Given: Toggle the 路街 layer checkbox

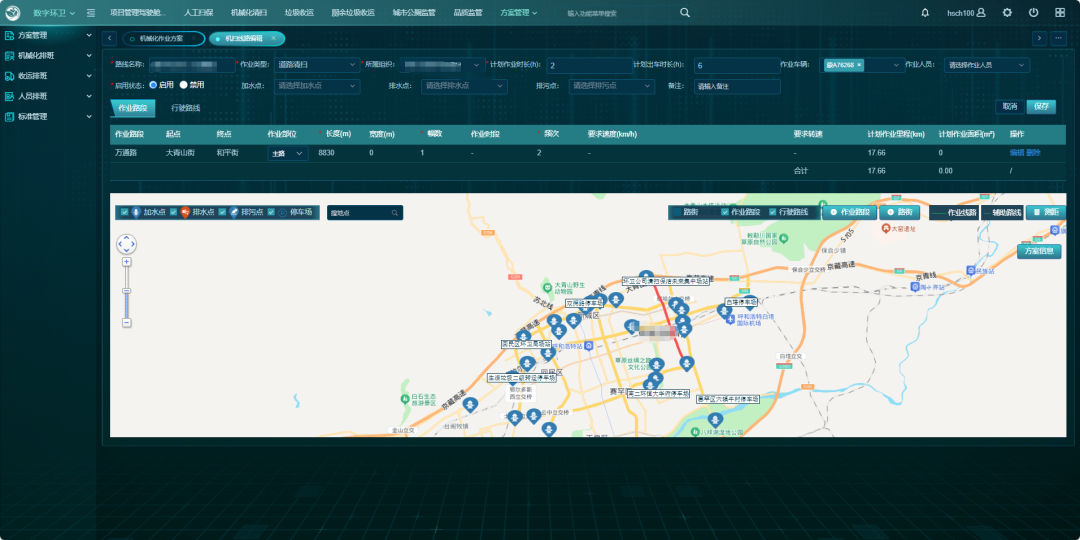Looking at the screenshot, I should coord(677,212).
